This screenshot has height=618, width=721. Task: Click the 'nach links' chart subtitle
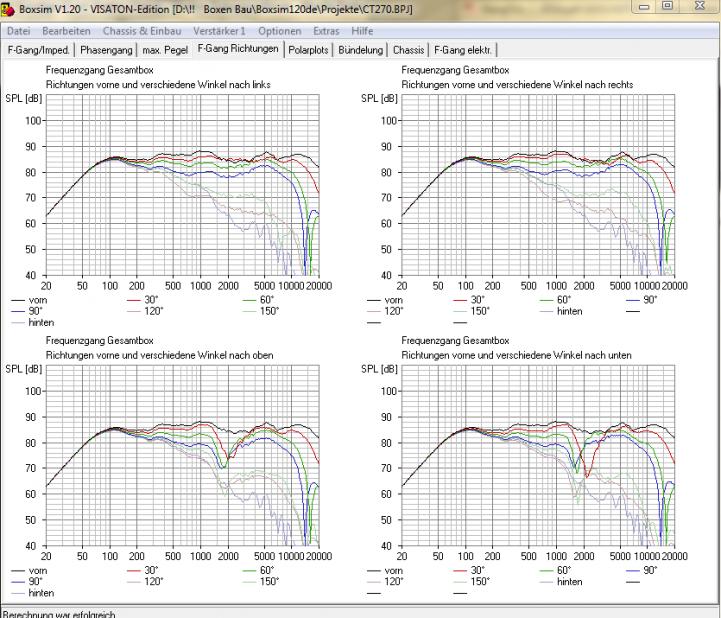point(158,85)
